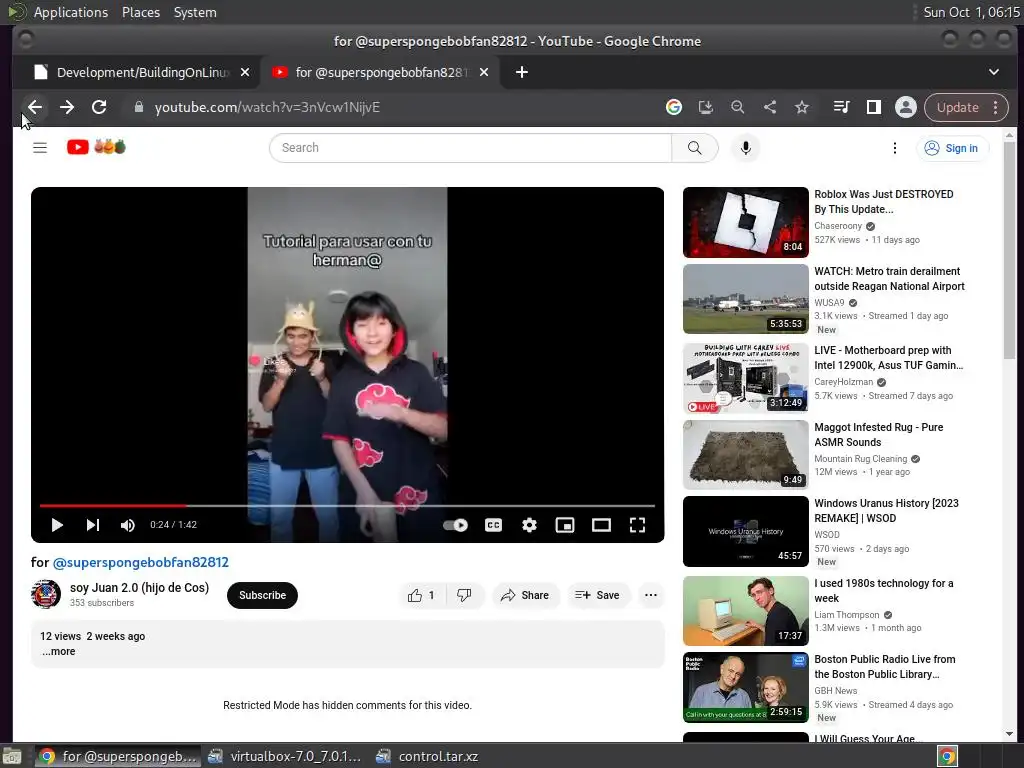Open the Places menu
The height and width of the screenshot is (768, 1024).
pyautogui.click(x=140, y=12)
